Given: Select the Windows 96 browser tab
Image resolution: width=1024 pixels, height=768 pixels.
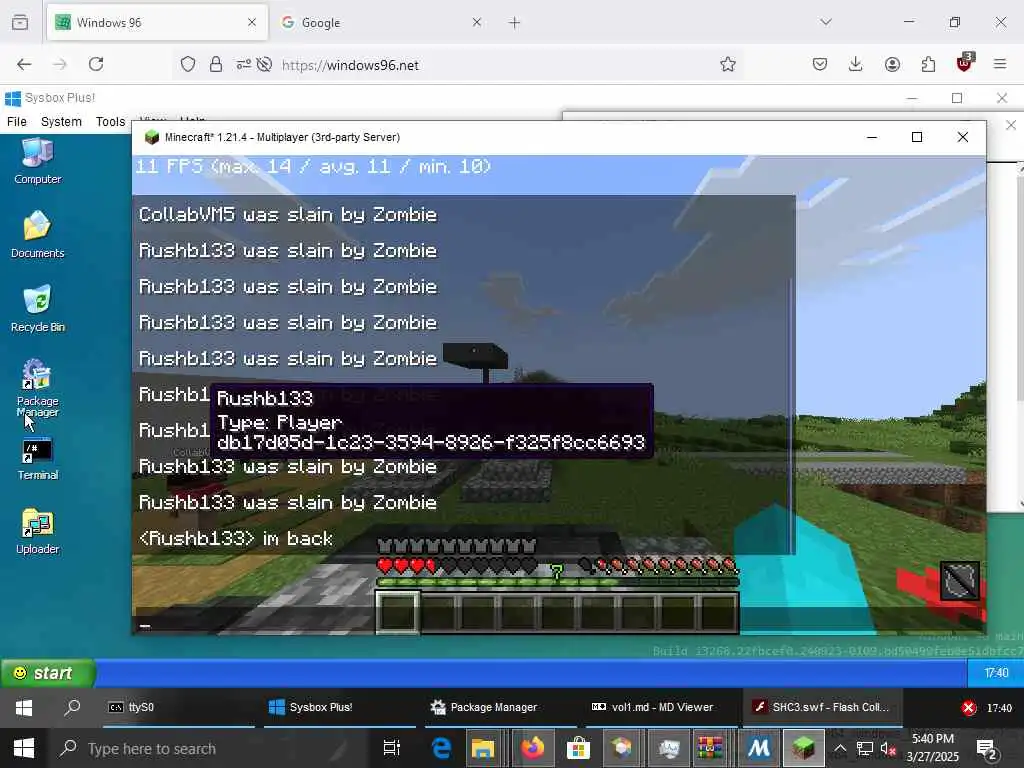Looking at the screenshot, I should pyautogui.click(x=157, y=23).
